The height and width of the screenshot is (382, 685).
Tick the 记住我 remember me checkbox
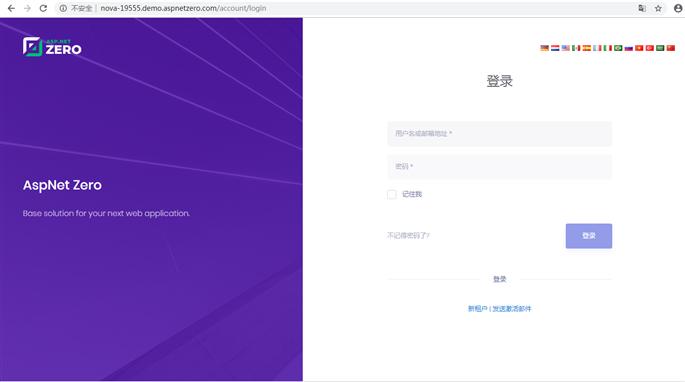click(392, 194)
